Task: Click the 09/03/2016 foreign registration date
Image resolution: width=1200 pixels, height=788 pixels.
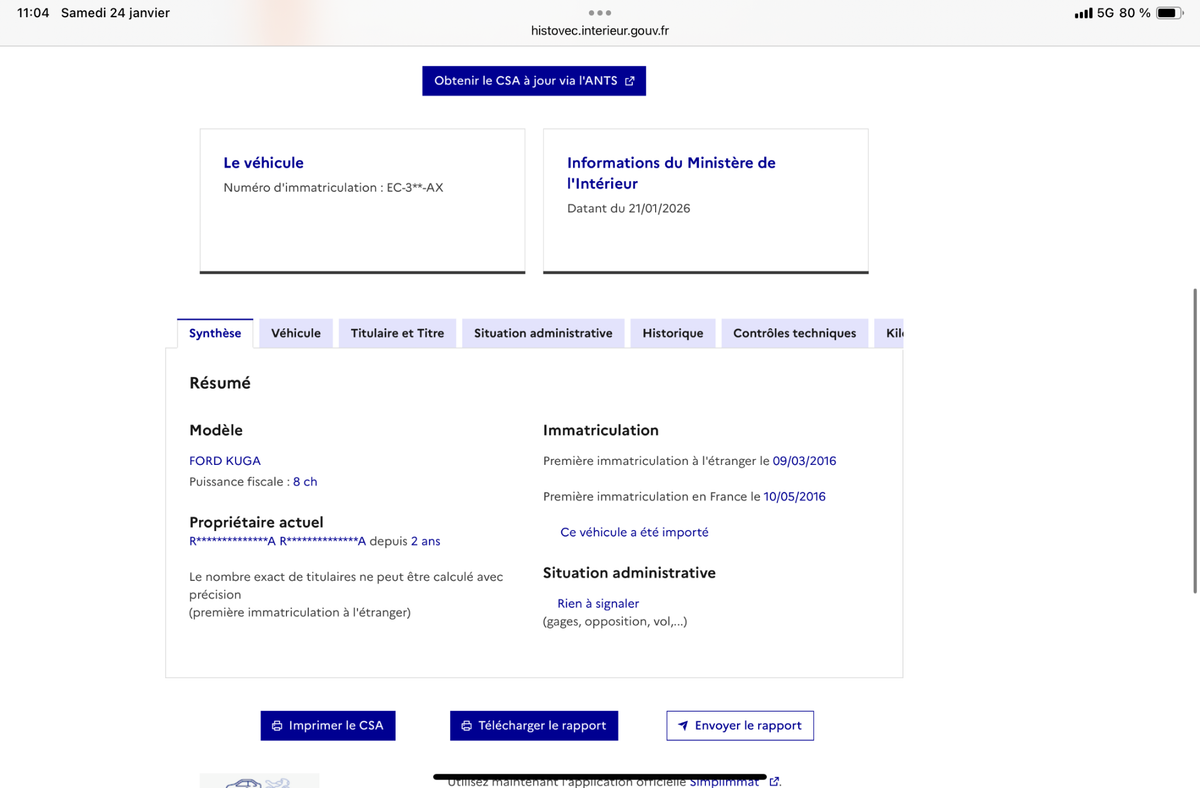Action: (x=805, y=461)
